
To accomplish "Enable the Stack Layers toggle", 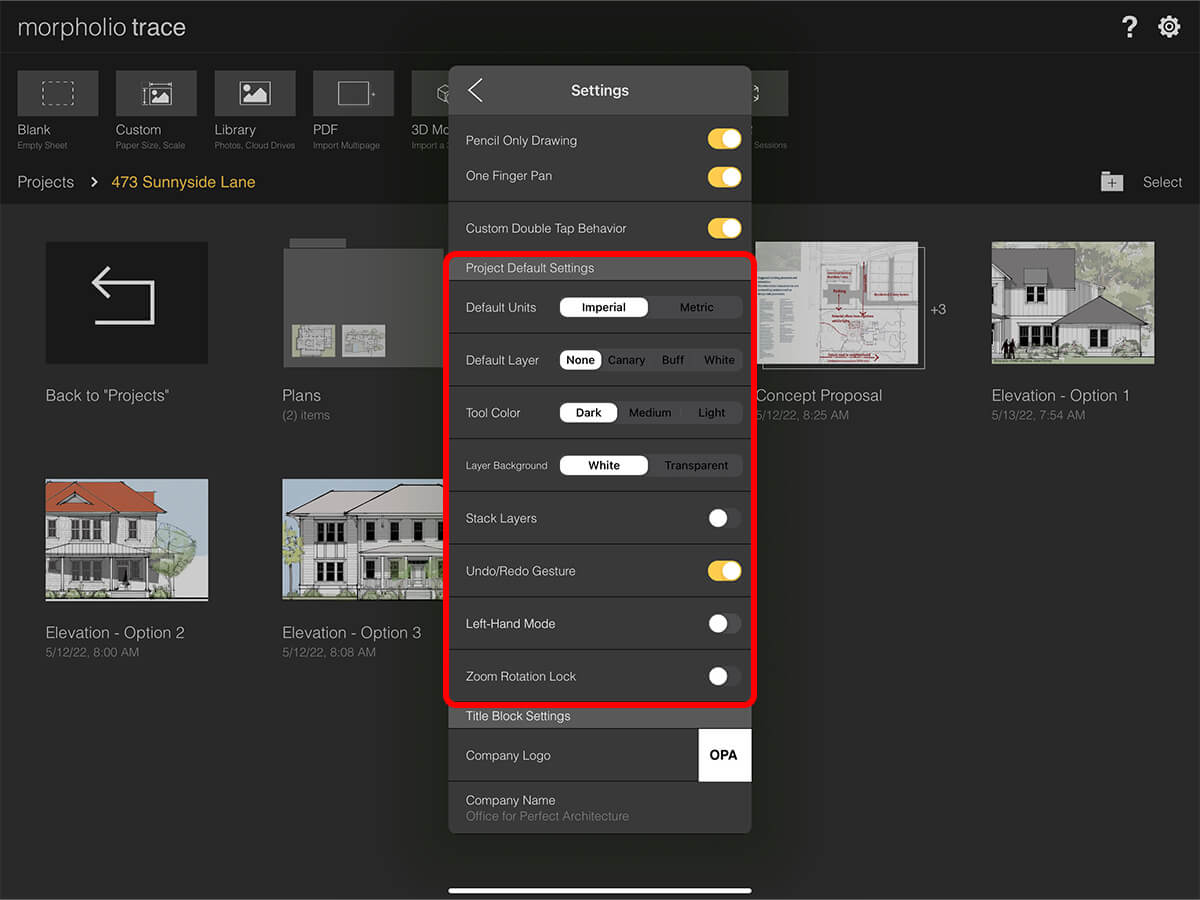I will pyautogui.click(x=724, y=518).
